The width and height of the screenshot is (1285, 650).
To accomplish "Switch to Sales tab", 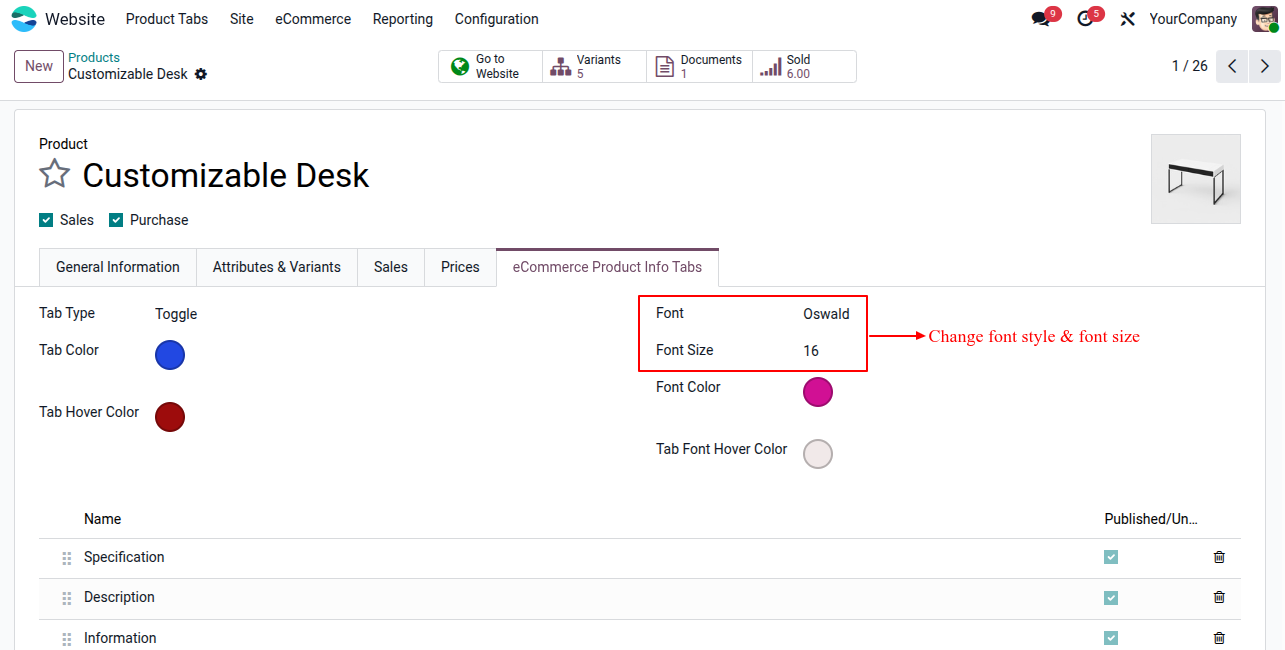I will pos(391,267).
